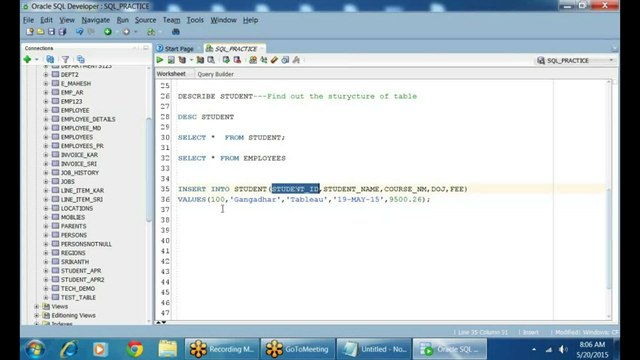Select the PERSONSNOTNULL table in tree
Screen dimensions: 640x360
(86, 244)
